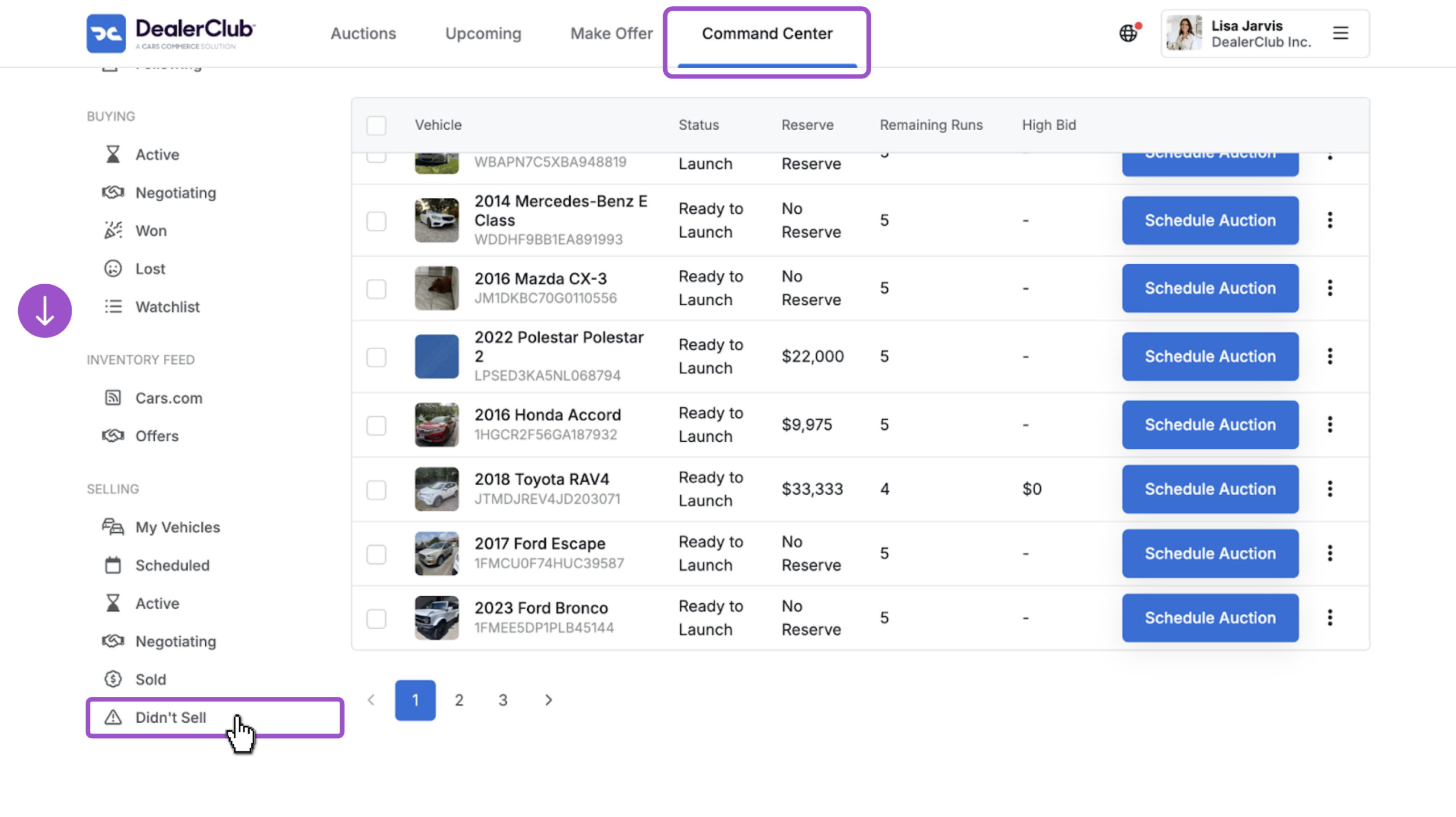Go to page 3 of results
The height and width of the screenshot is (817, 1456).
click(502, 700)
